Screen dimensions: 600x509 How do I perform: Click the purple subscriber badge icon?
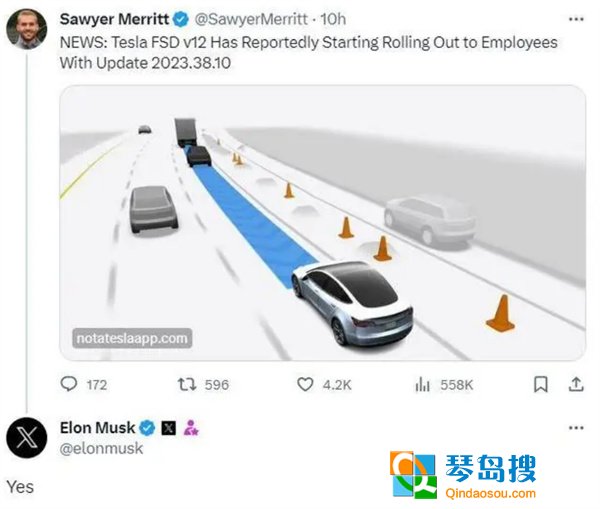coord(191,428)
